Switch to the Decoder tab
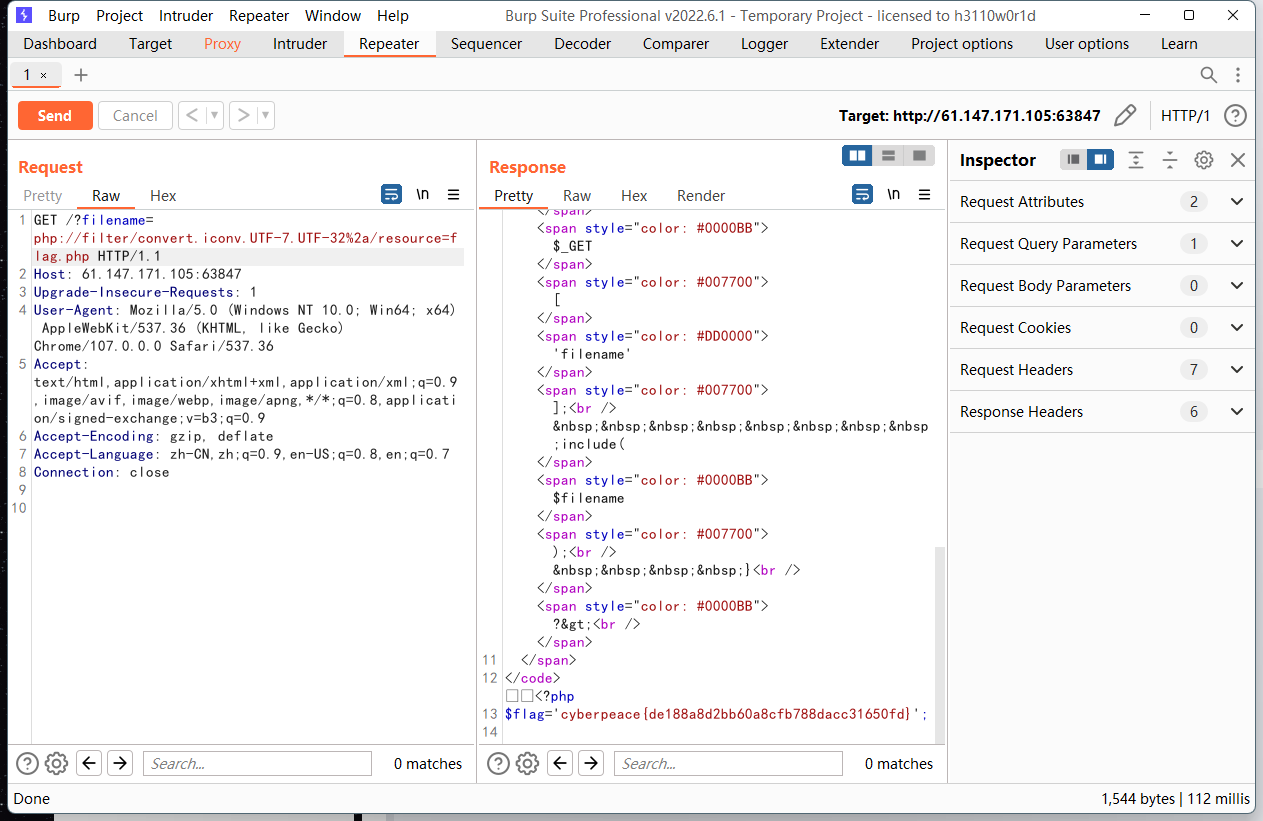The image size is (1263, 821). click(x=583, y=44)
